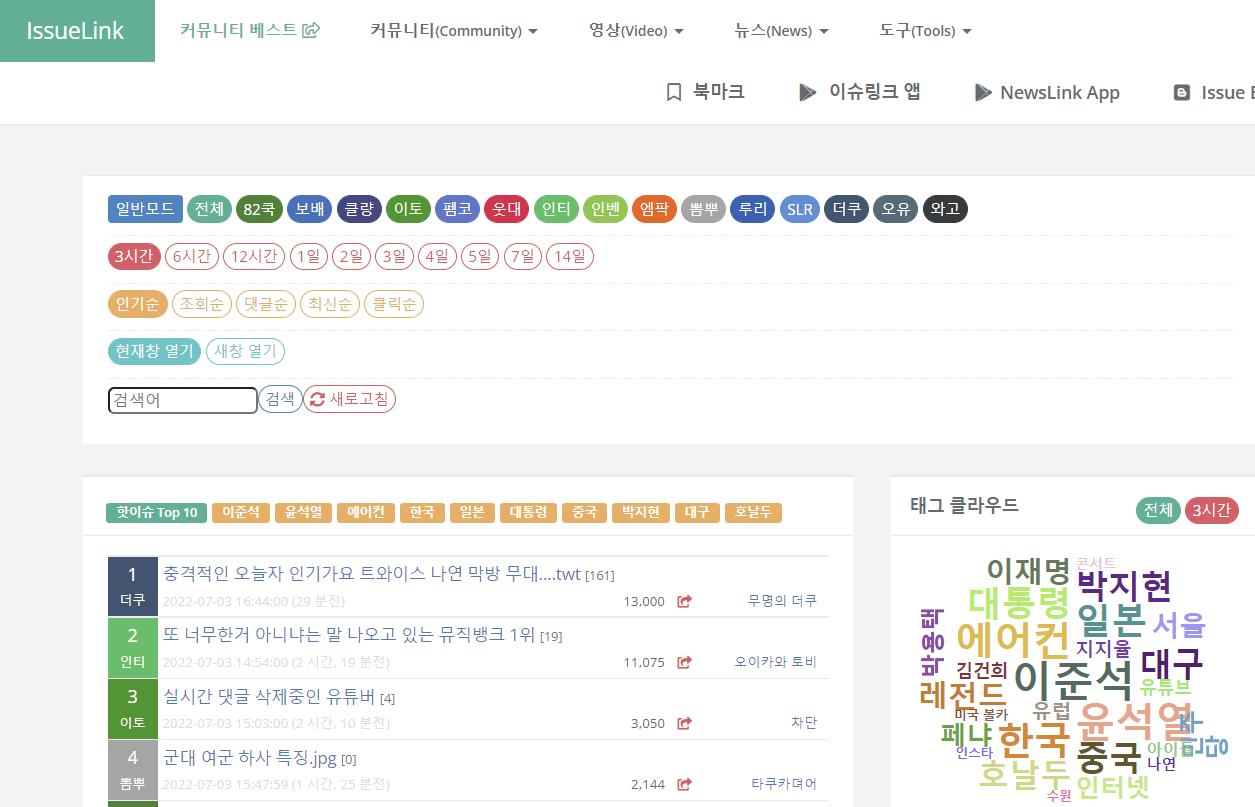The width and height of the screenshot is (1255, 807).
Task: Click share icon in rank 2 row
Action: pos(684,662)
